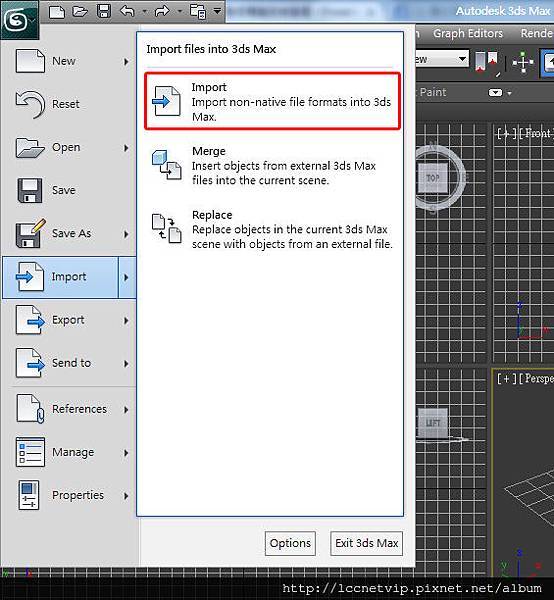Viewport: 554px width, 600px height.
Task: Click the Open File folder icon in quick access toolbar
Action: pos(80,11)
